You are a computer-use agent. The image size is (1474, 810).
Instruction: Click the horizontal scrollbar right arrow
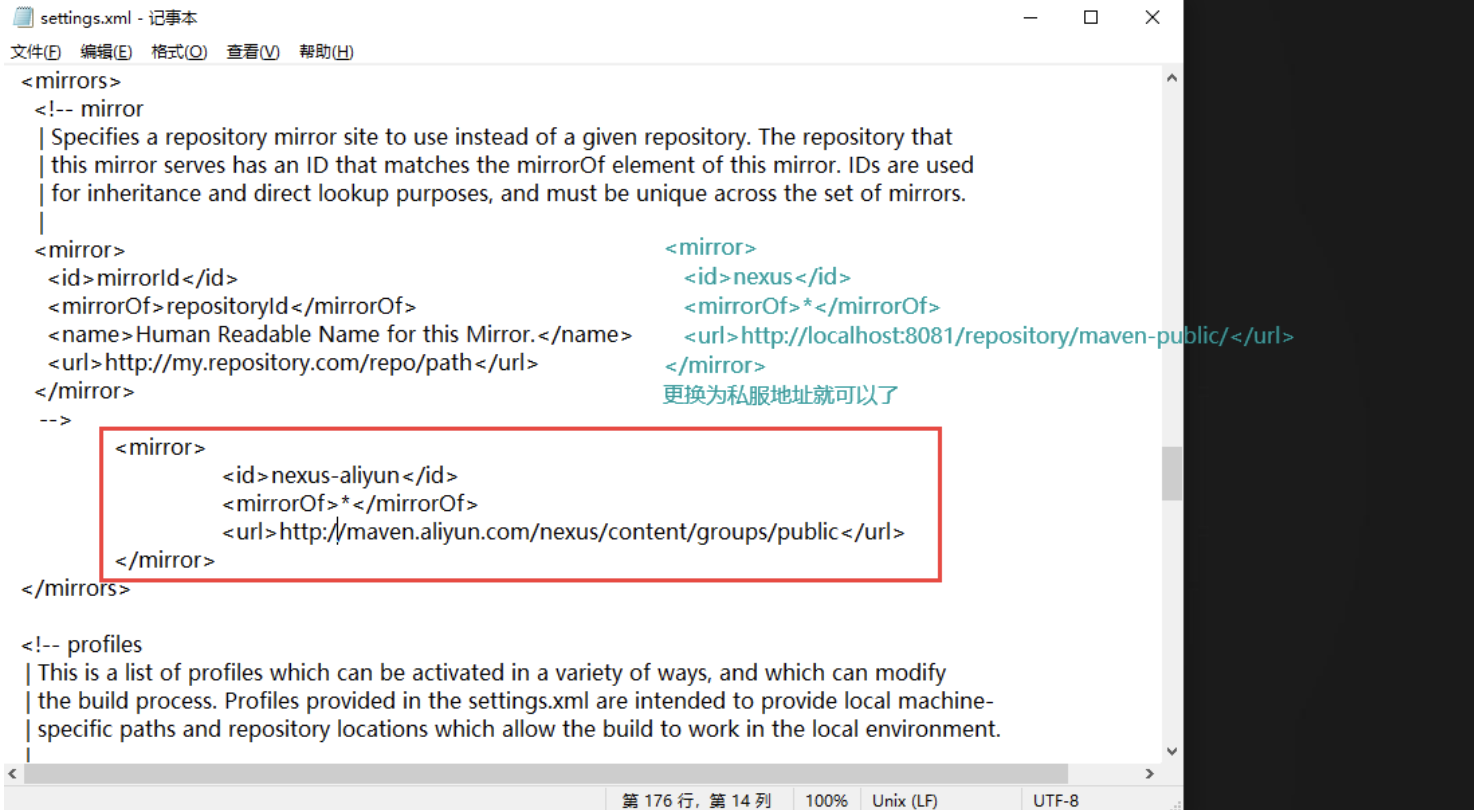pos(1151,773)
